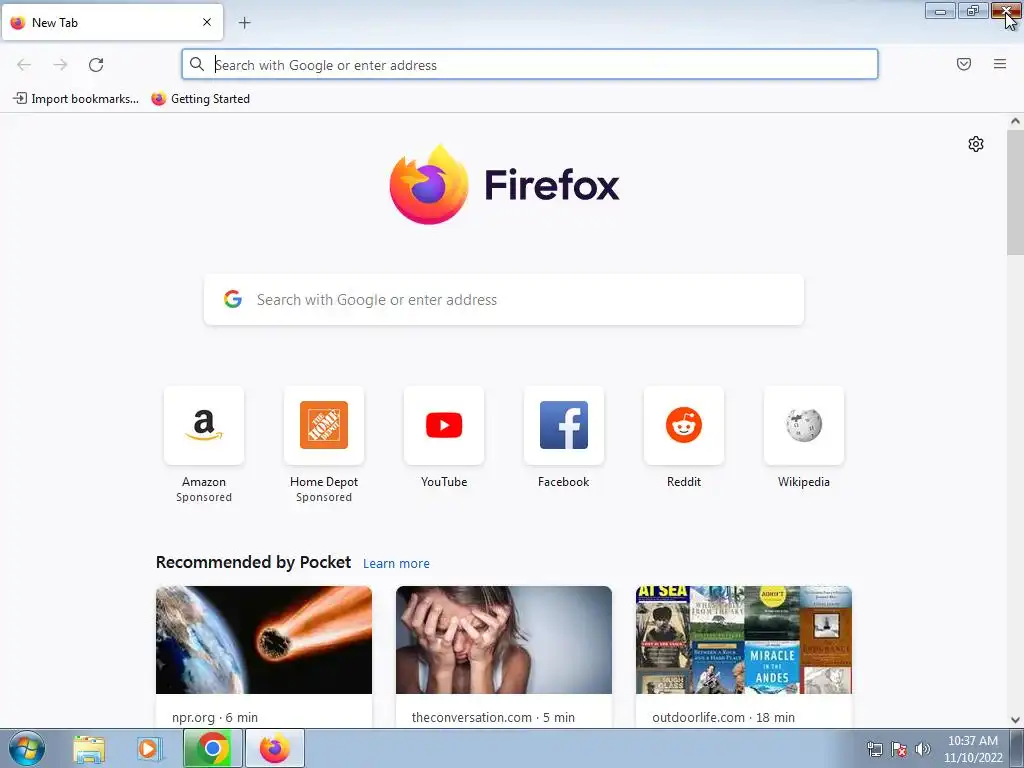Save to Pocket icon in toolbar

[x=964, y=64]
